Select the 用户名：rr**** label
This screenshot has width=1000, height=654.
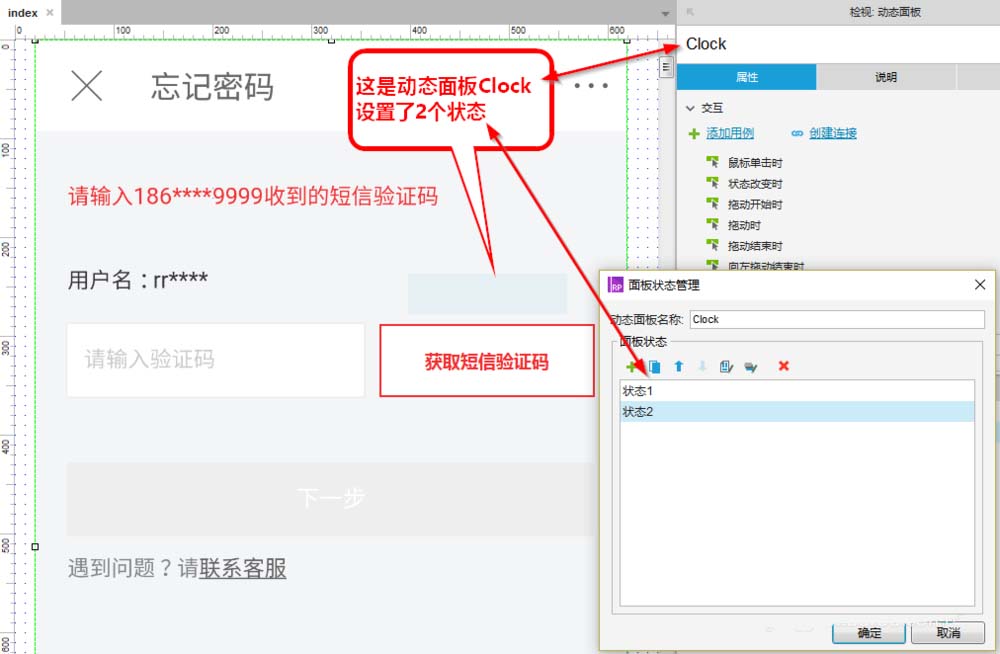(x=138, y=280)
